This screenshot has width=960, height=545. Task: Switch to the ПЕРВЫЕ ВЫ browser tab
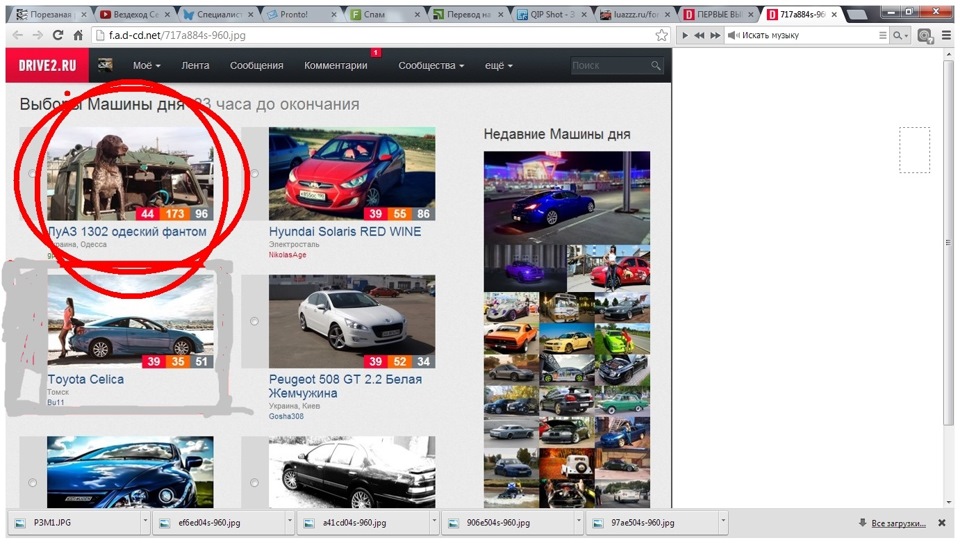pyautogui.click(x=717, y=14)
